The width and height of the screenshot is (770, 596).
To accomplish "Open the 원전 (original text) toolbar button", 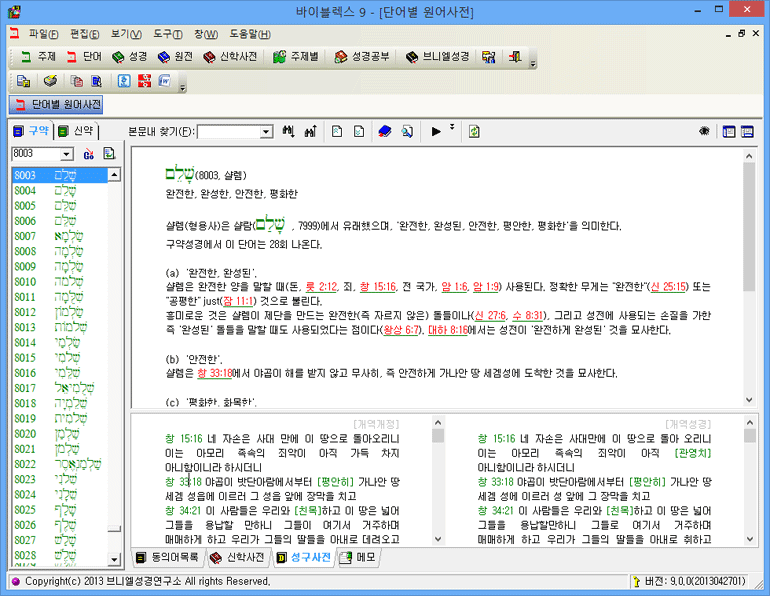I will tap(175, 57).
